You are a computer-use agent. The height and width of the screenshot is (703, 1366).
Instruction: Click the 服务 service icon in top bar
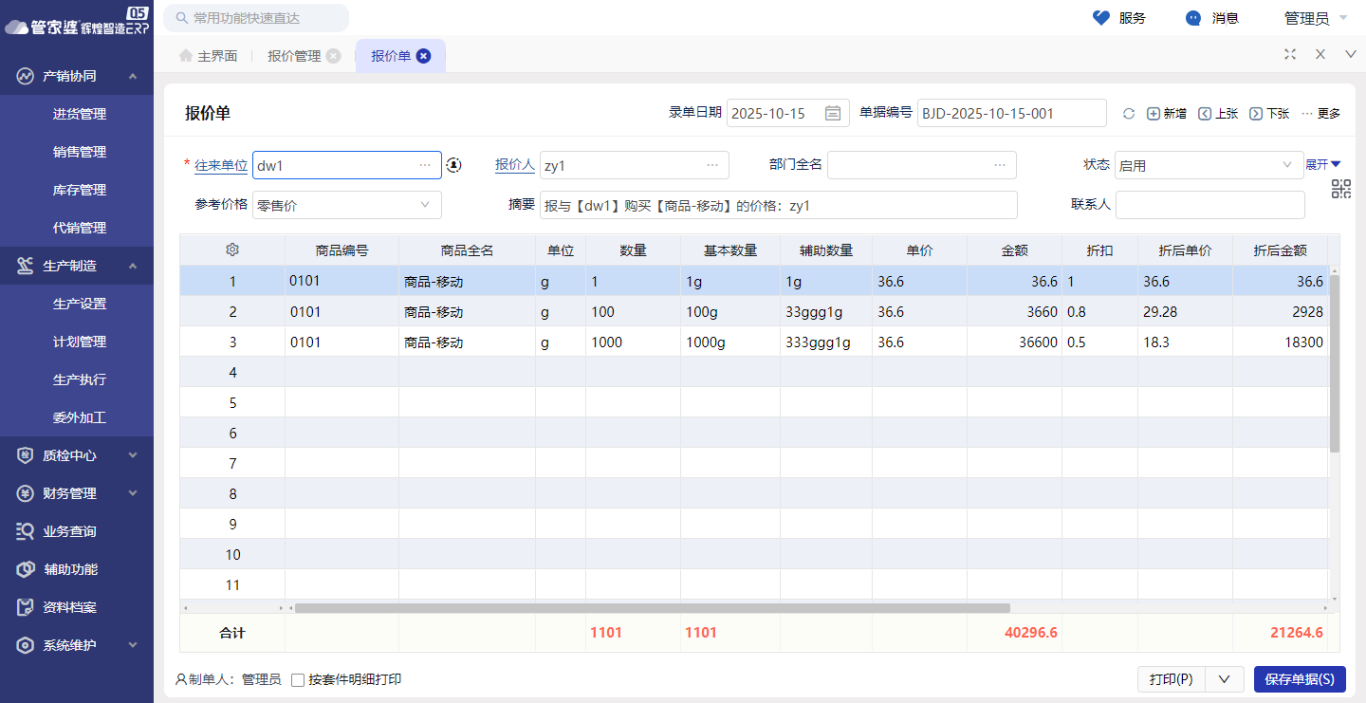coord(1101,17)
